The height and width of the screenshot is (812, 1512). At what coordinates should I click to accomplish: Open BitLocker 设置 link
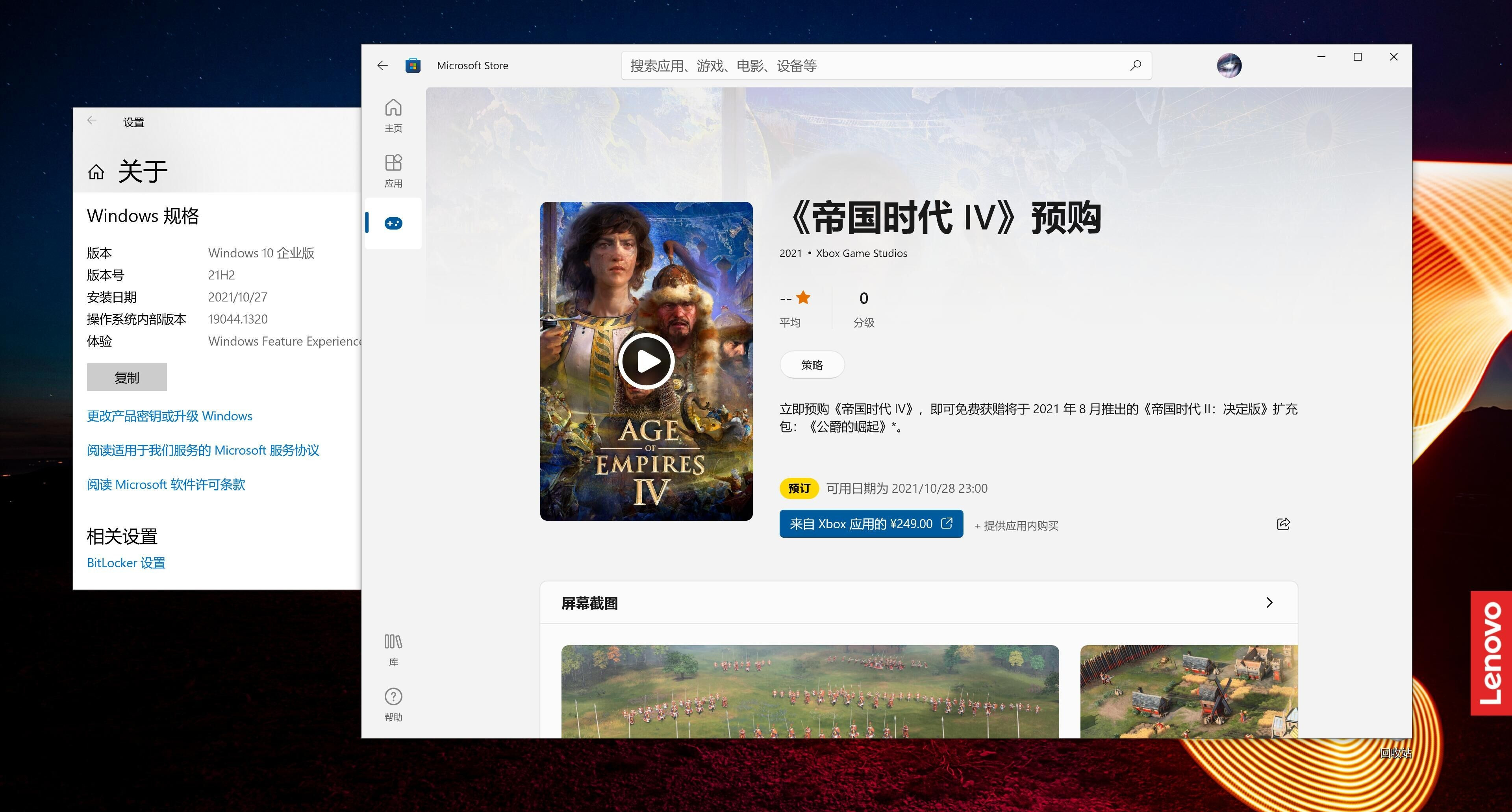126,562
